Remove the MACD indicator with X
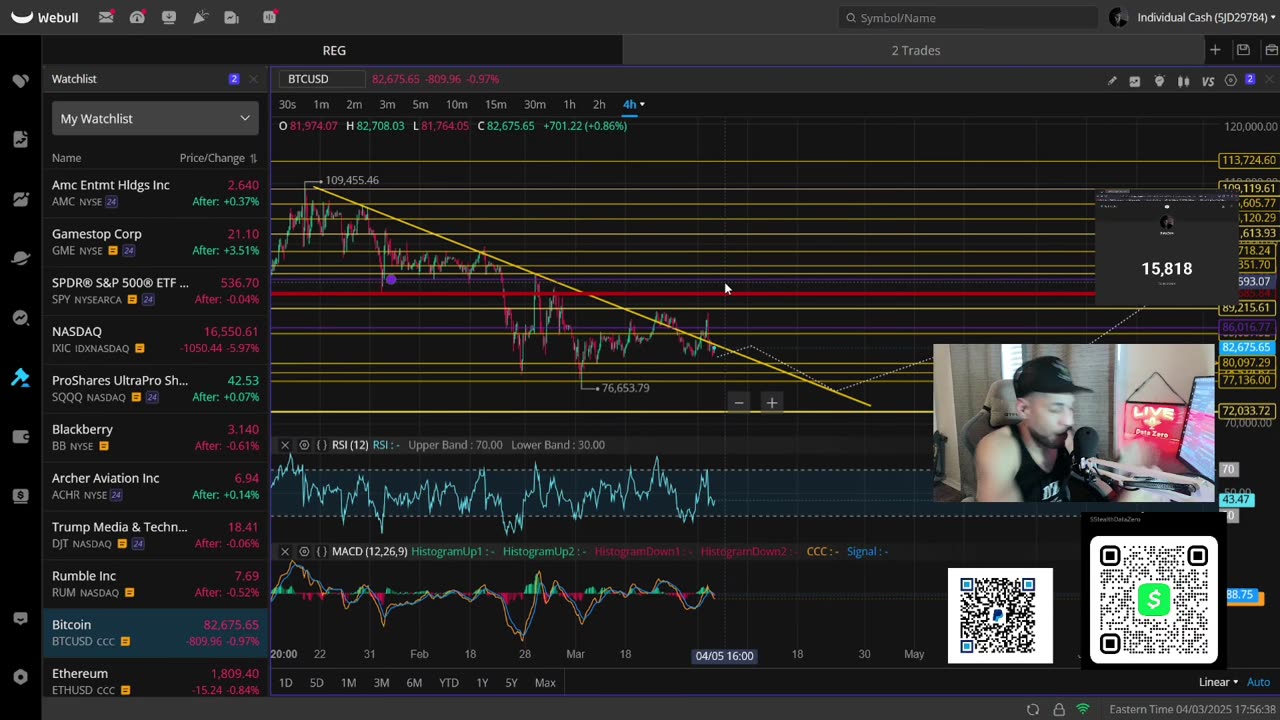The height and width of the screenshot is (720, 1280). [285, 551]
